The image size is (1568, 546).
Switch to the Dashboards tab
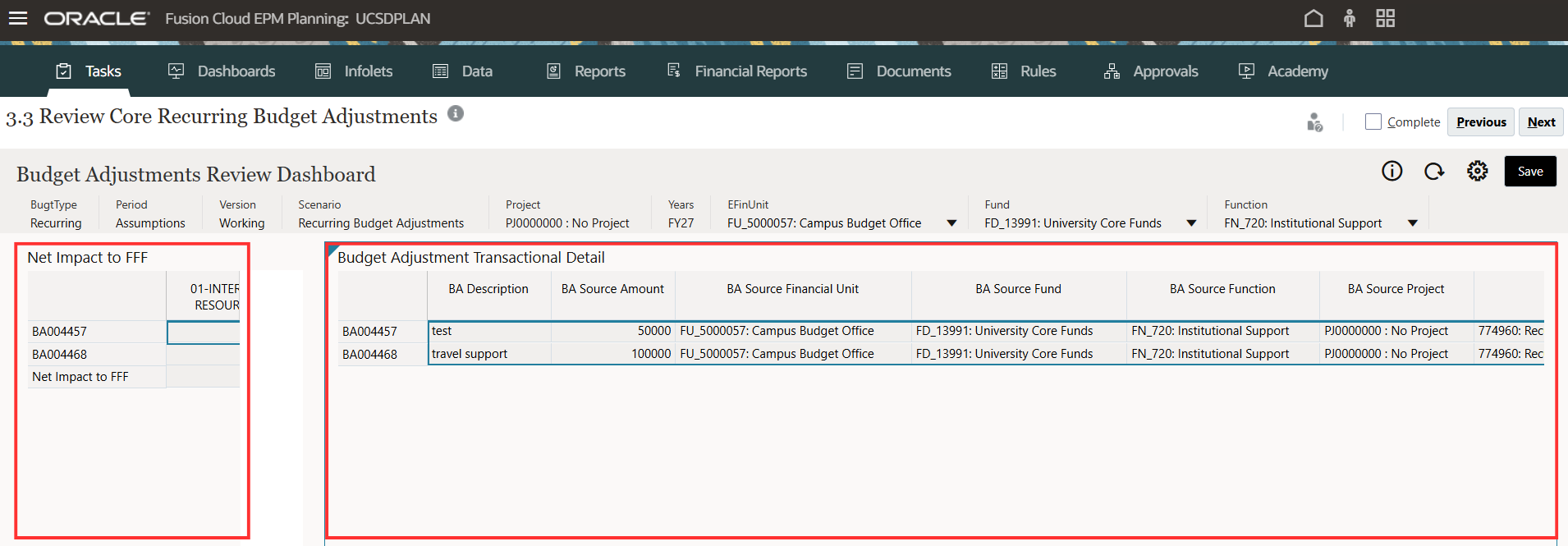221,71
